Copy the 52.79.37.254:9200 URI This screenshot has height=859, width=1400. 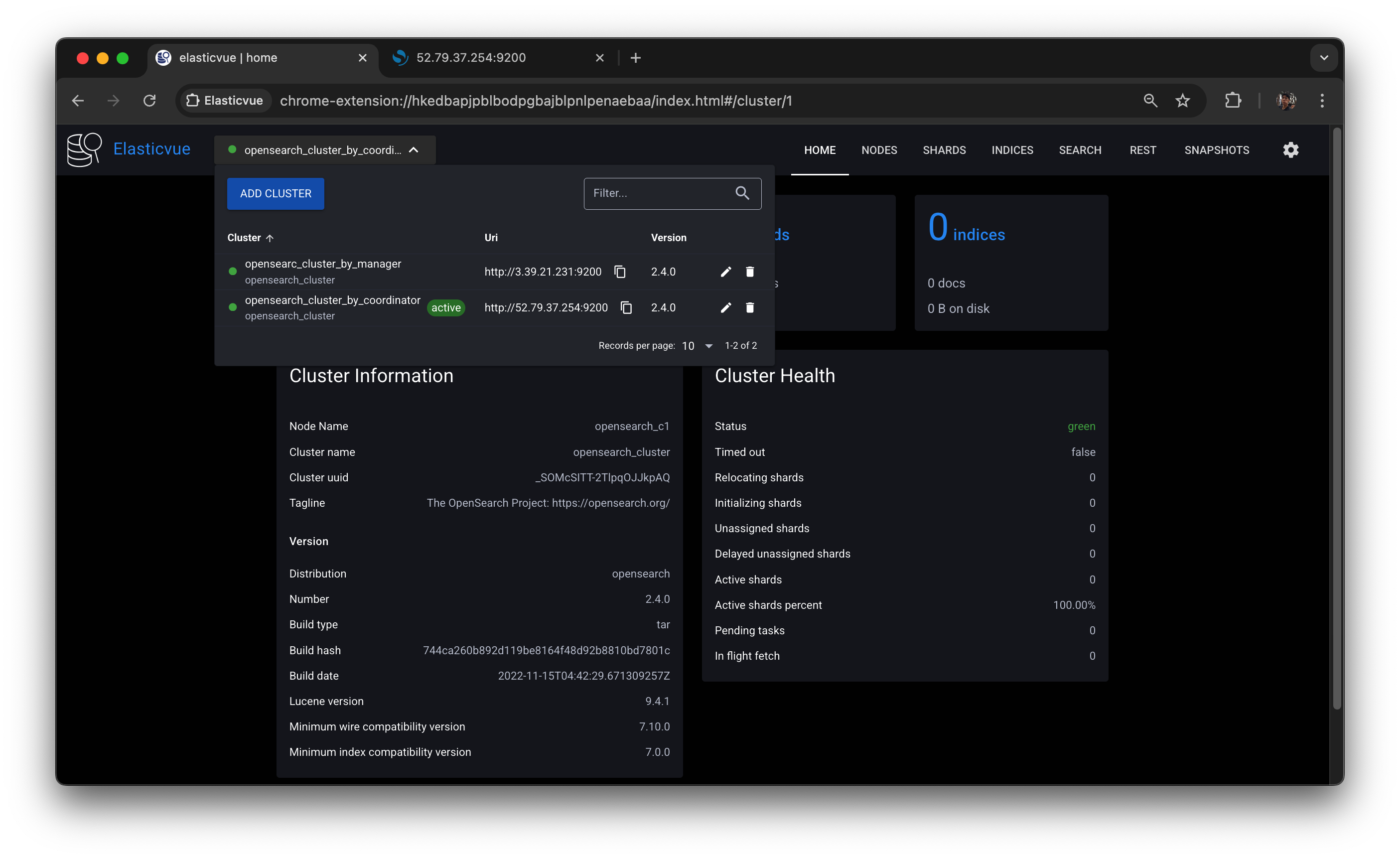click(626, 307)
